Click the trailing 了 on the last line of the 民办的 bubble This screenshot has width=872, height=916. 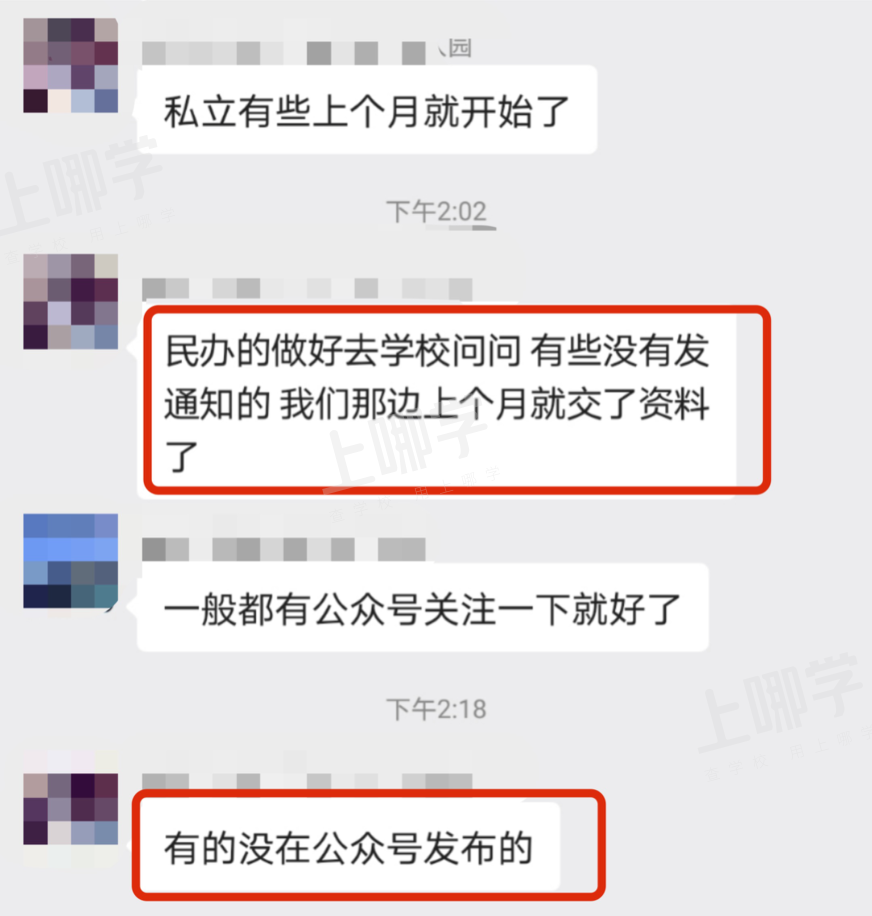pyautogui.click(x=181, y=457)
